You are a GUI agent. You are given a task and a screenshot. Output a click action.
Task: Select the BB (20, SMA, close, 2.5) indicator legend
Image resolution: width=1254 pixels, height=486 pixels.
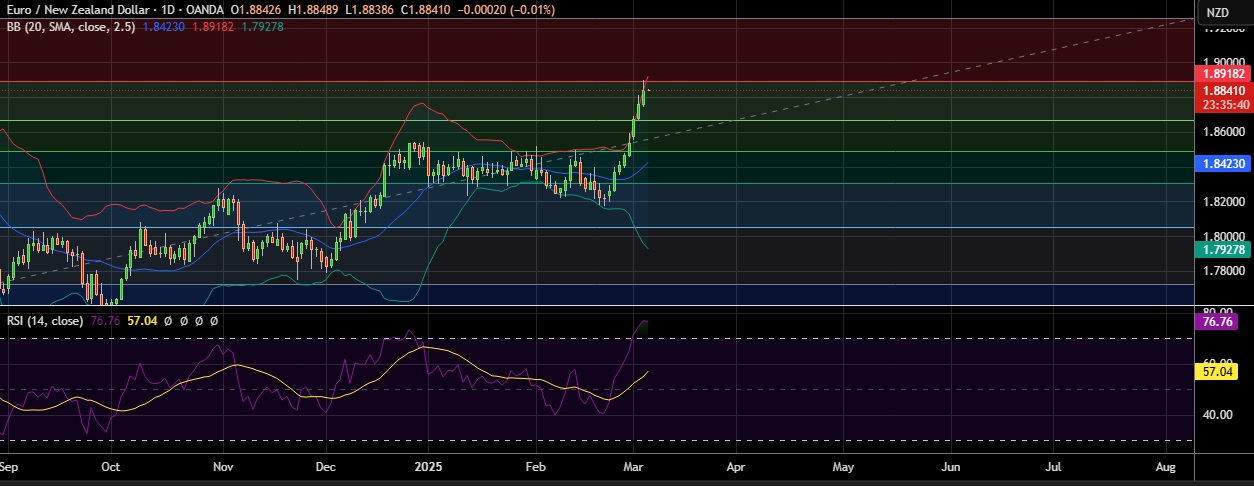(x=73, y=26)
